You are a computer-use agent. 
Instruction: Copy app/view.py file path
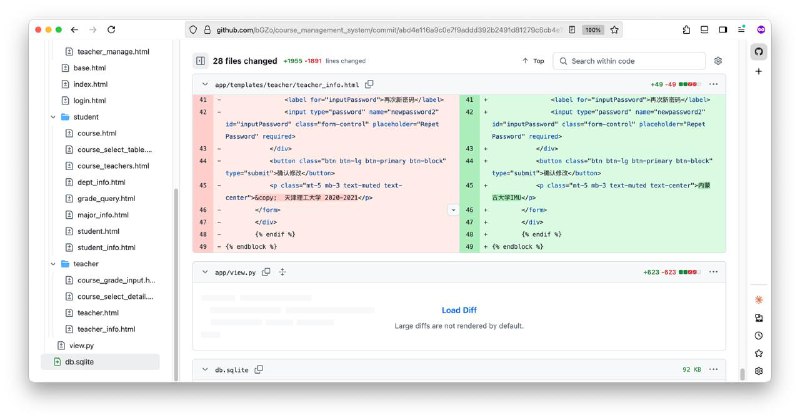click(x=267, y=272)
